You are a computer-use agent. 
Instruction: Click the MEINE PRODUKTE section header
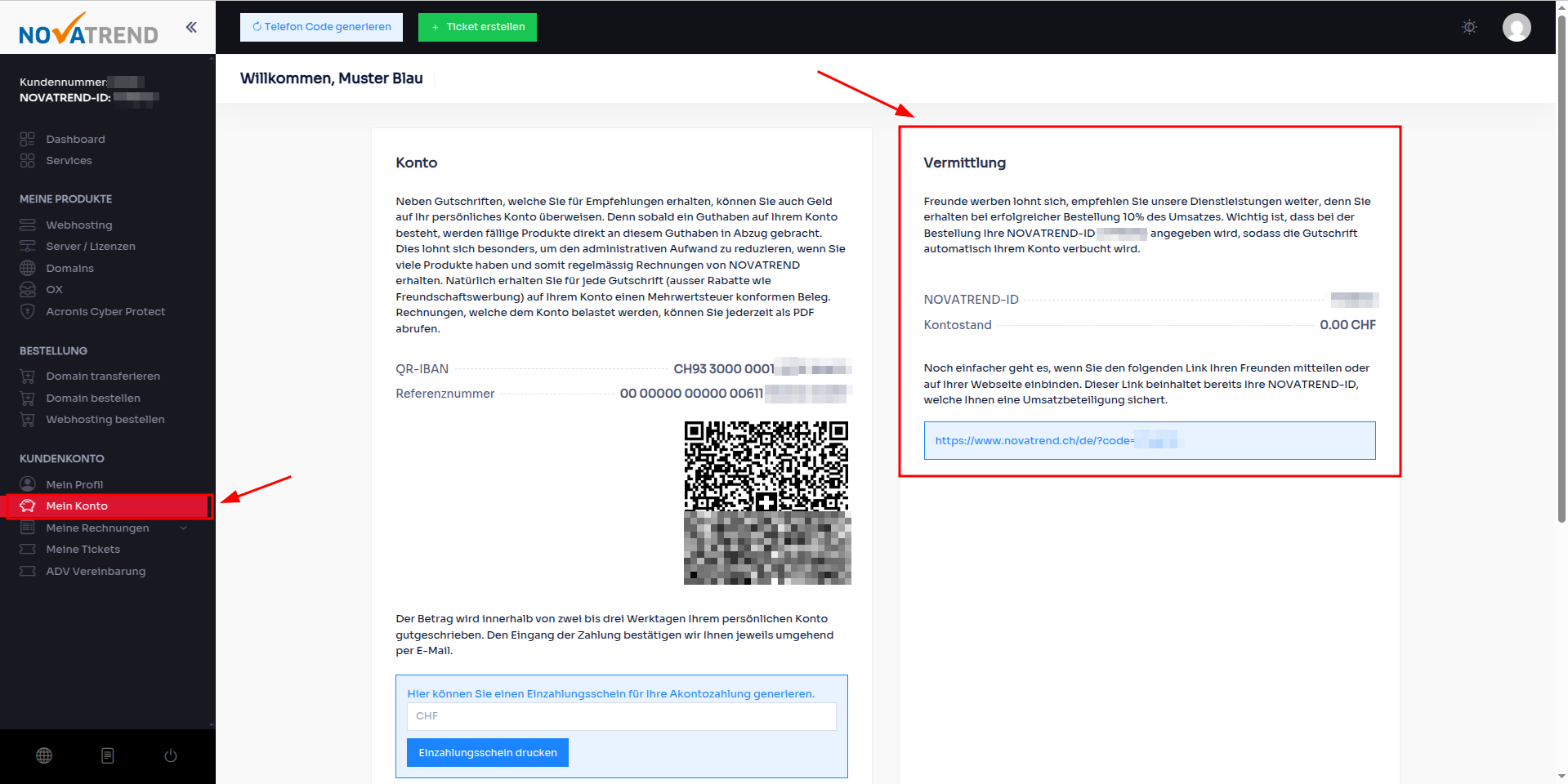tap(65, 198)
